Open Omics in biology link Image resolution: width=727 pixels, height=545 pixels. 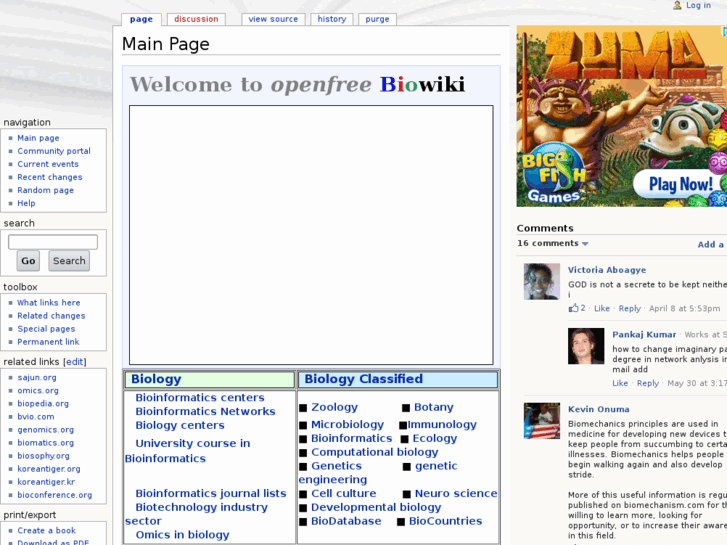pos(182,535)
